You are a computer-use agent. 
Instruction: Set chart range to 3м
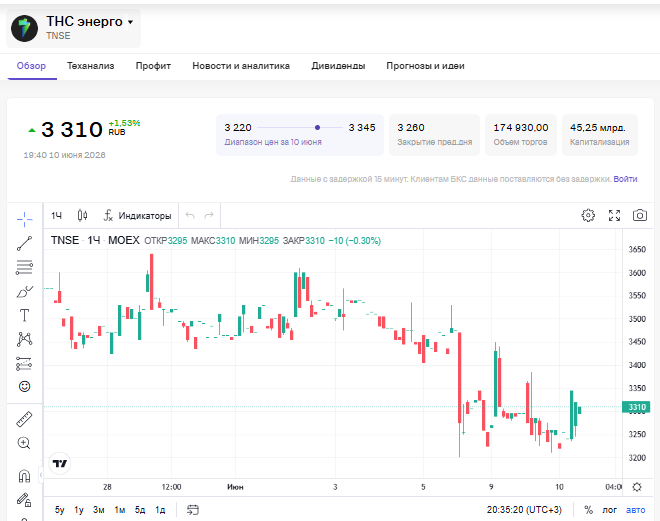(x=98, y=510)
